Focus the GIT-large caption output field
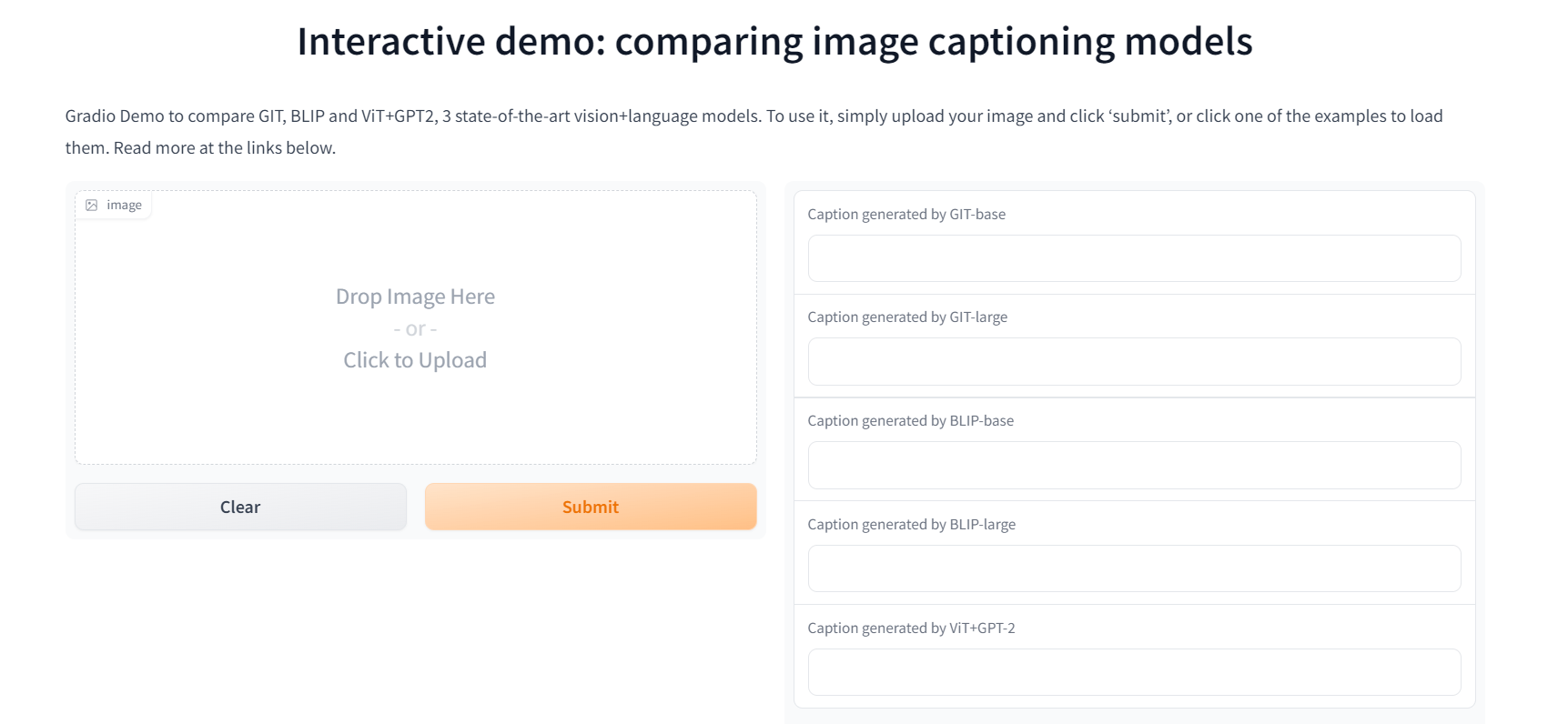 (x=1134, y=362)
